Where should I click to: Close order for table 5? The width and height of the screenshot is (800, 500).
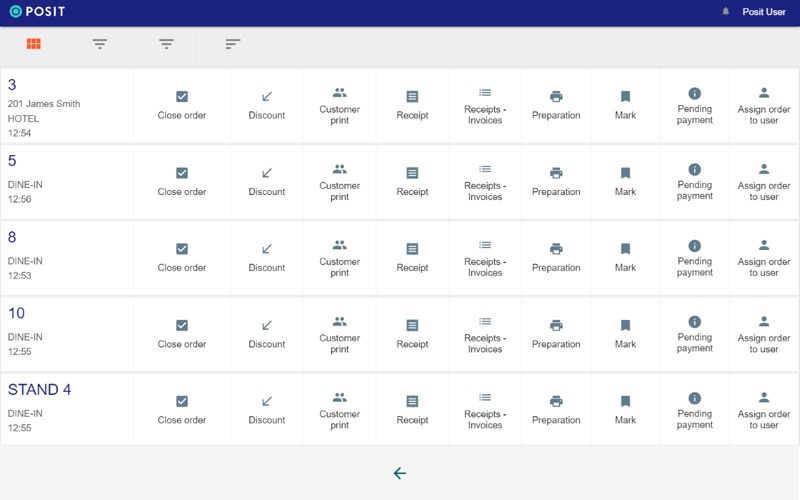pos(182,182)
